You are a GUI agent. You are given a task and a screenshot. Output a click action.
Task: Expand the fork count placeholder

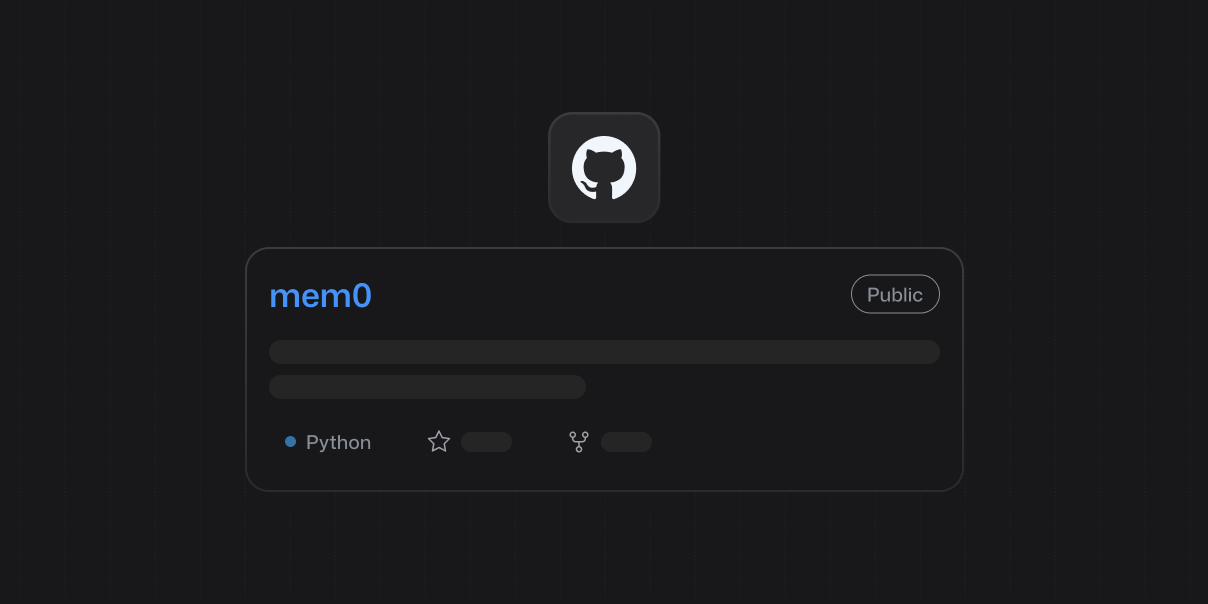point(626,441)
